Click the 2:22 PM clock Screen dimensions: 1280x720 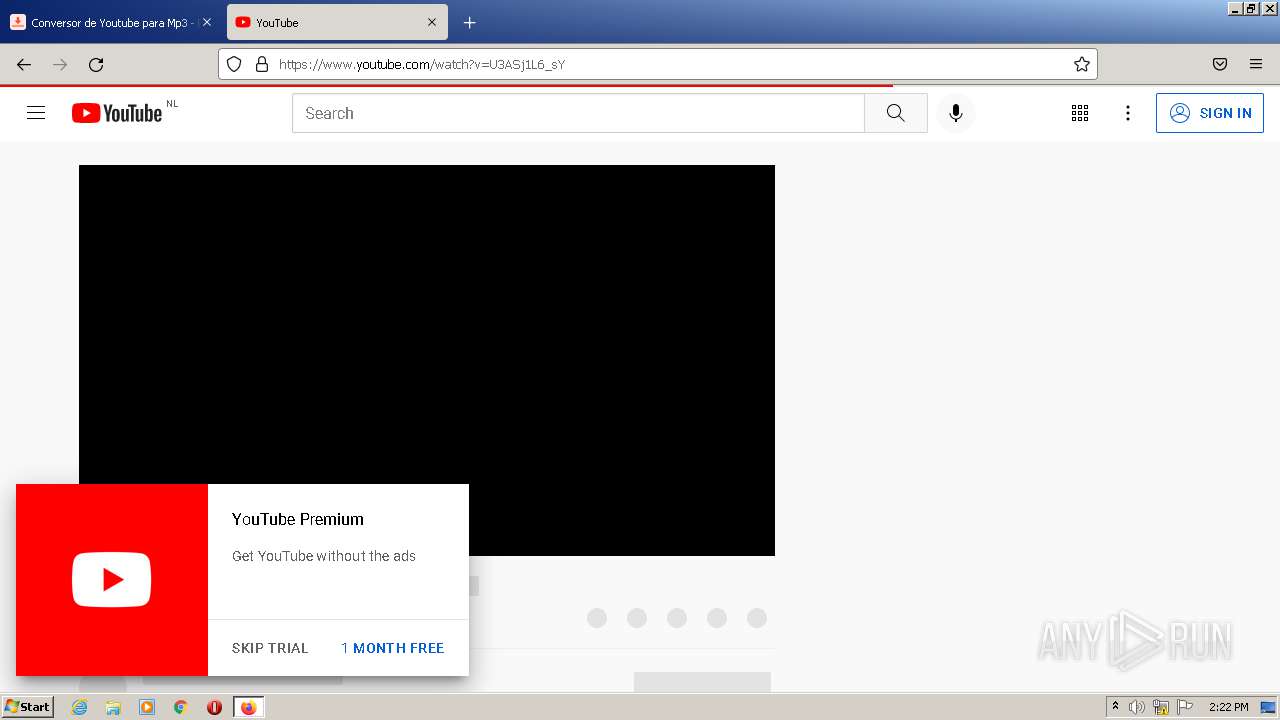pyautogui.click(x=1228, y=707)
